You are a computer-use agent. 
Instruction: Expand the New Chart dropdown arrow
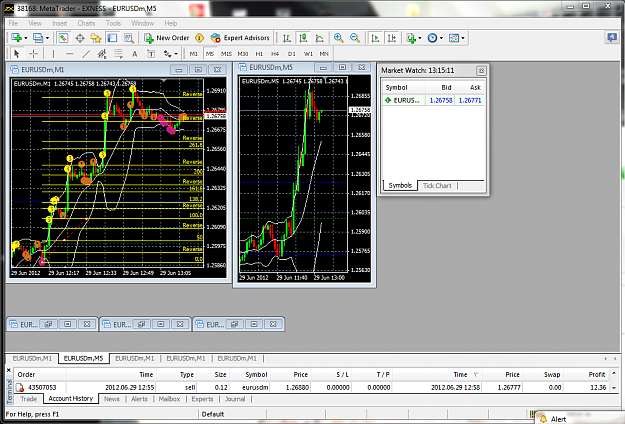[x=26, y=38]
